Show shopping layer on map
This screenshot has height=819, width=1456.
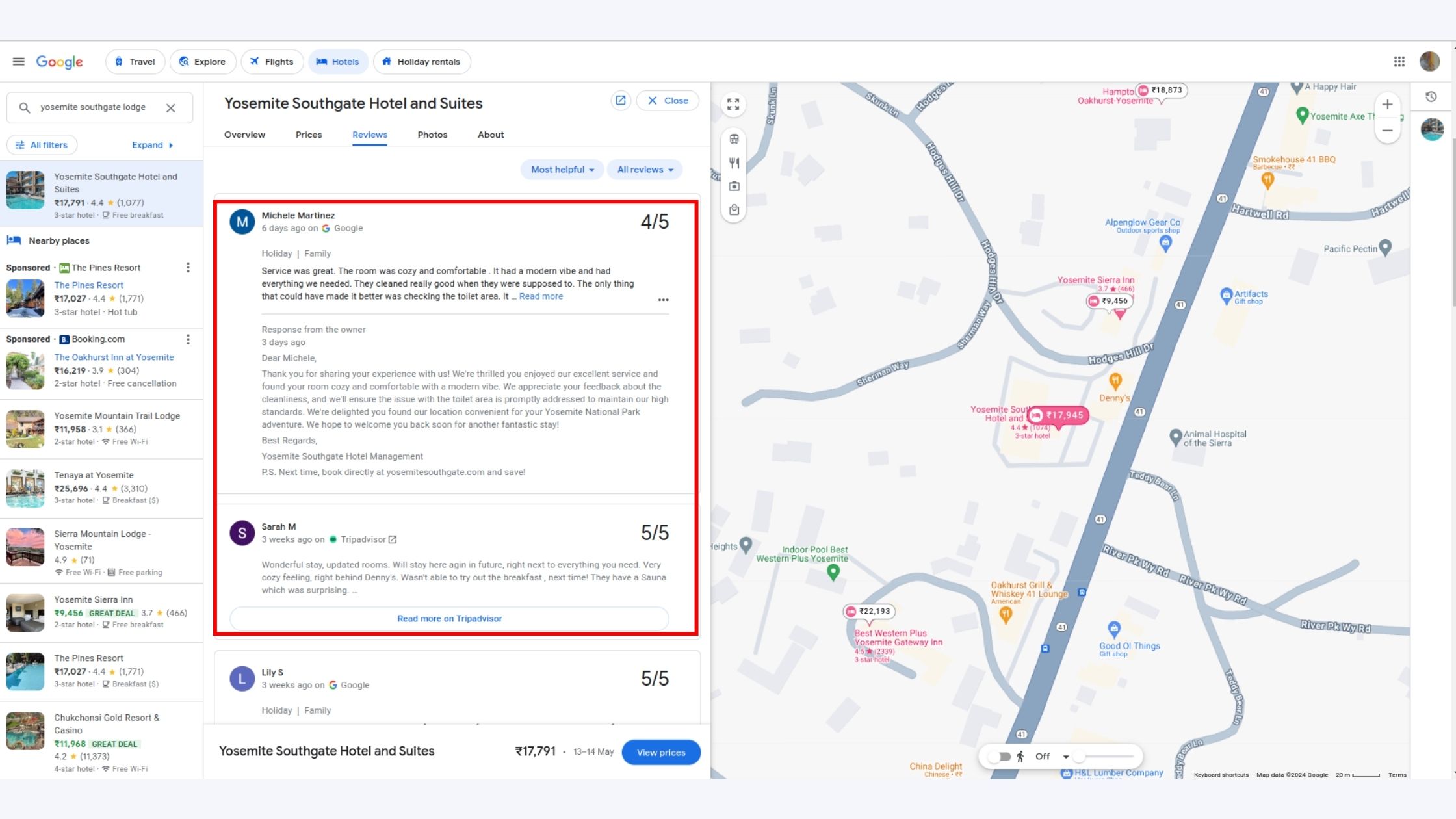pos(734,210)
